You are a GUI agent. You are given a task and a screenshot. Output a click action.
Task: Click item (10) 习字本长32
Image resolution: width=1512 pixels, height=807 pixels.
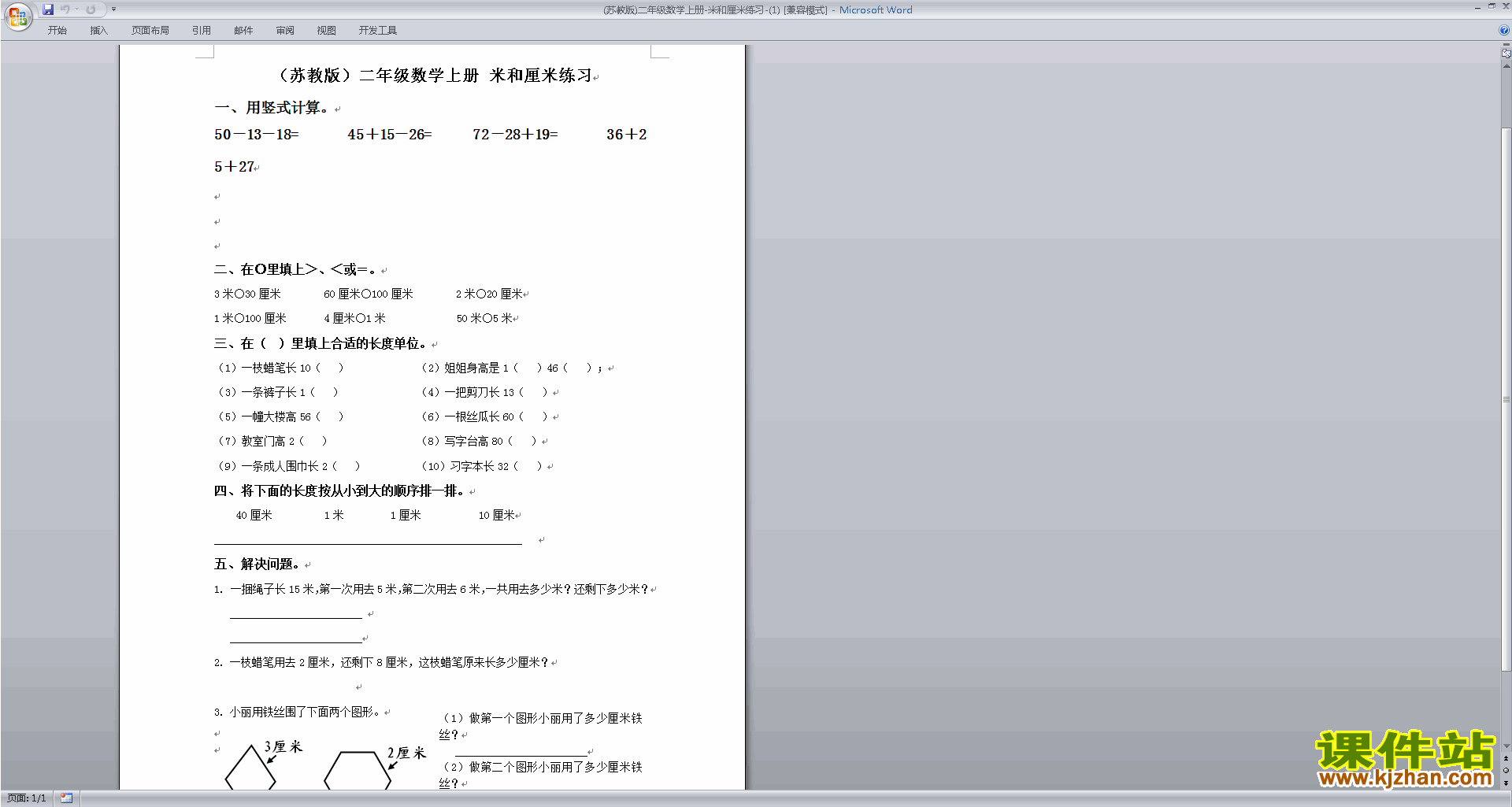pos(482,466)
